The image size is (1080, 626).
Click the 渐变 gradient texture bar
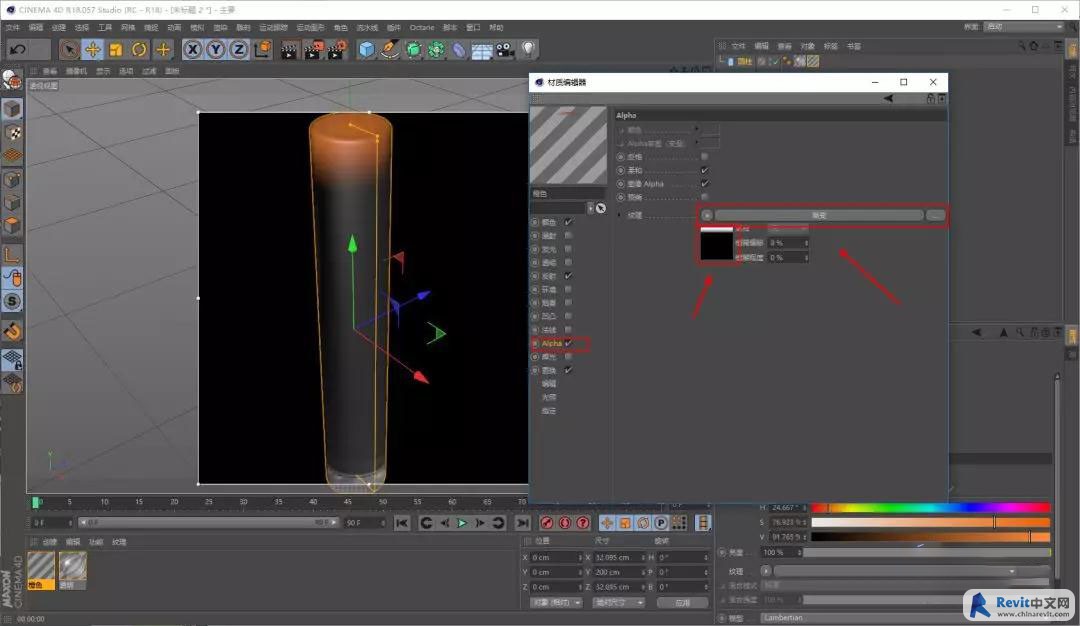click(819, 216)
